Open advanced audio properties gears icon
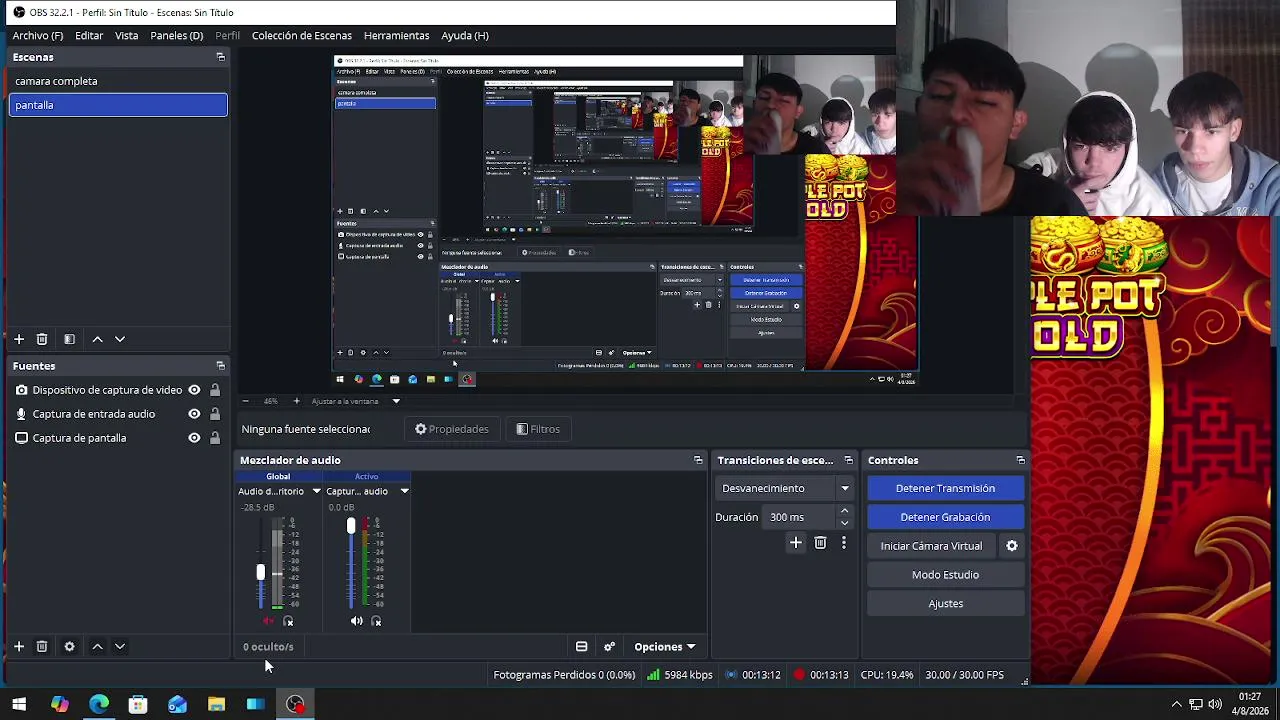The image size is (1280, 720). [609, 647]
